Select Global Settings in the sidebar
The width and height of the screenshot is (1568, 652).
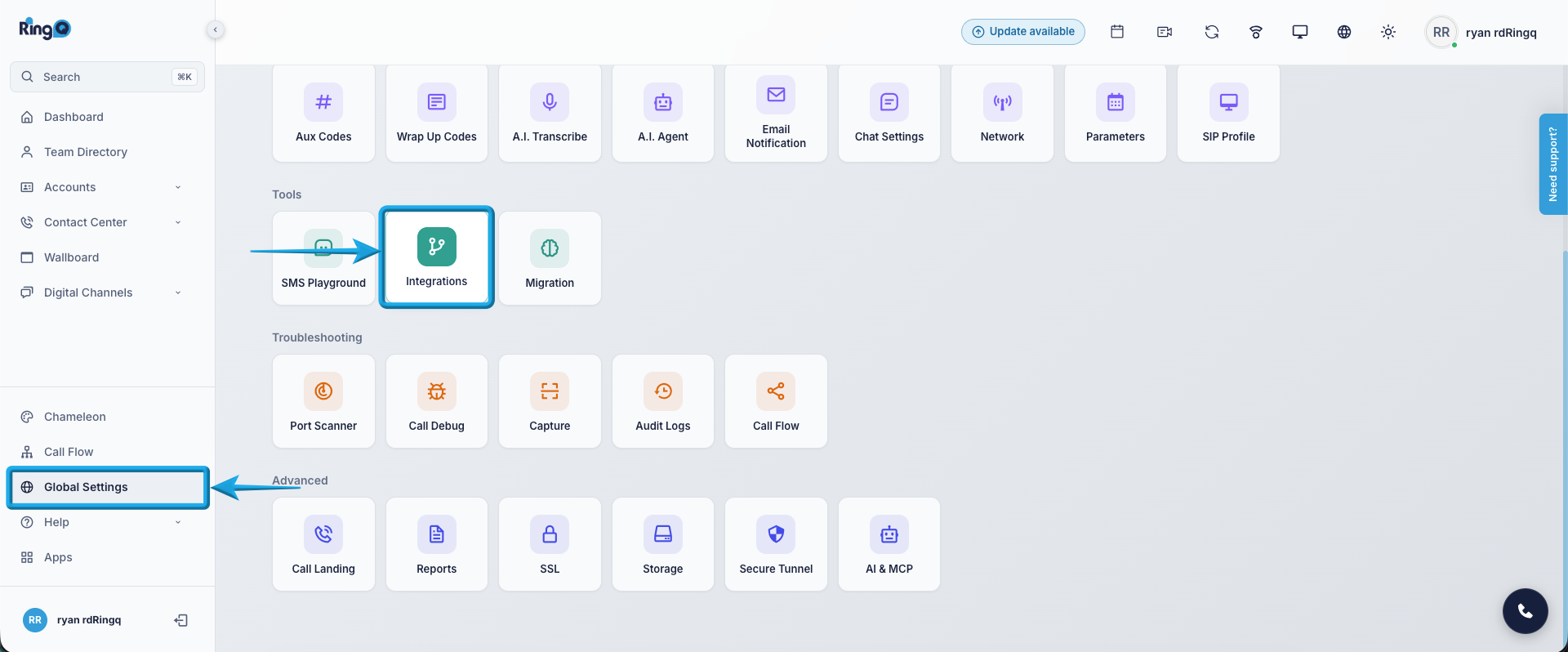[107, 487]
